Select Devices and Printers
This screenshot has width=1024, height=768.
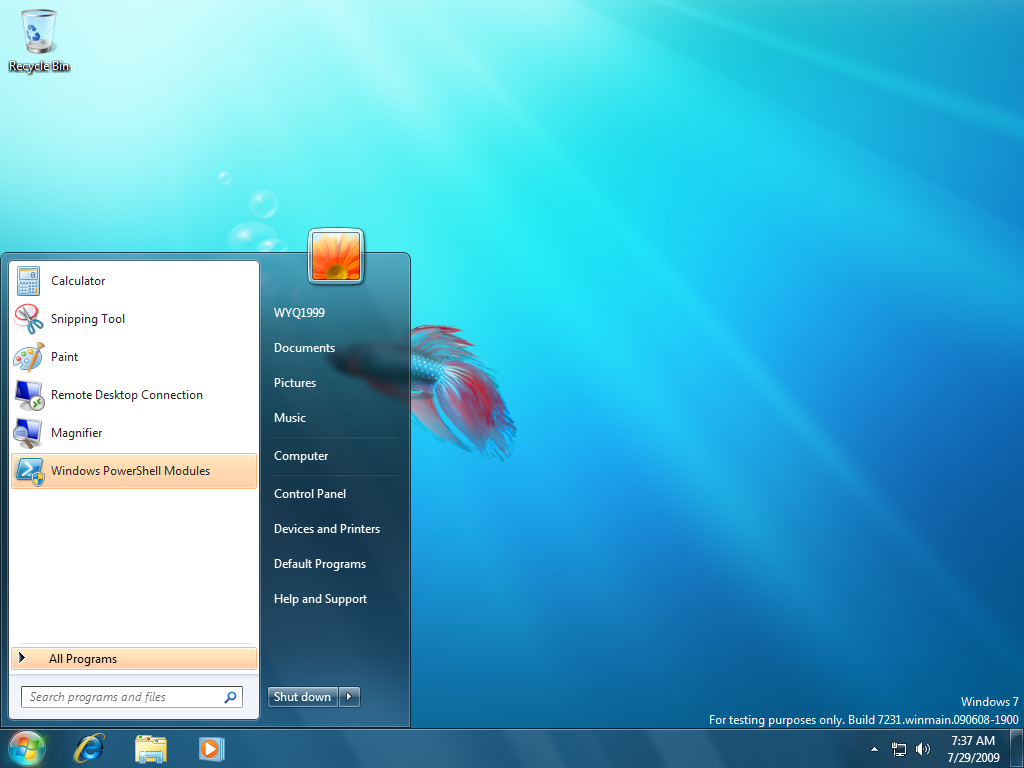[x=327, y=529]
